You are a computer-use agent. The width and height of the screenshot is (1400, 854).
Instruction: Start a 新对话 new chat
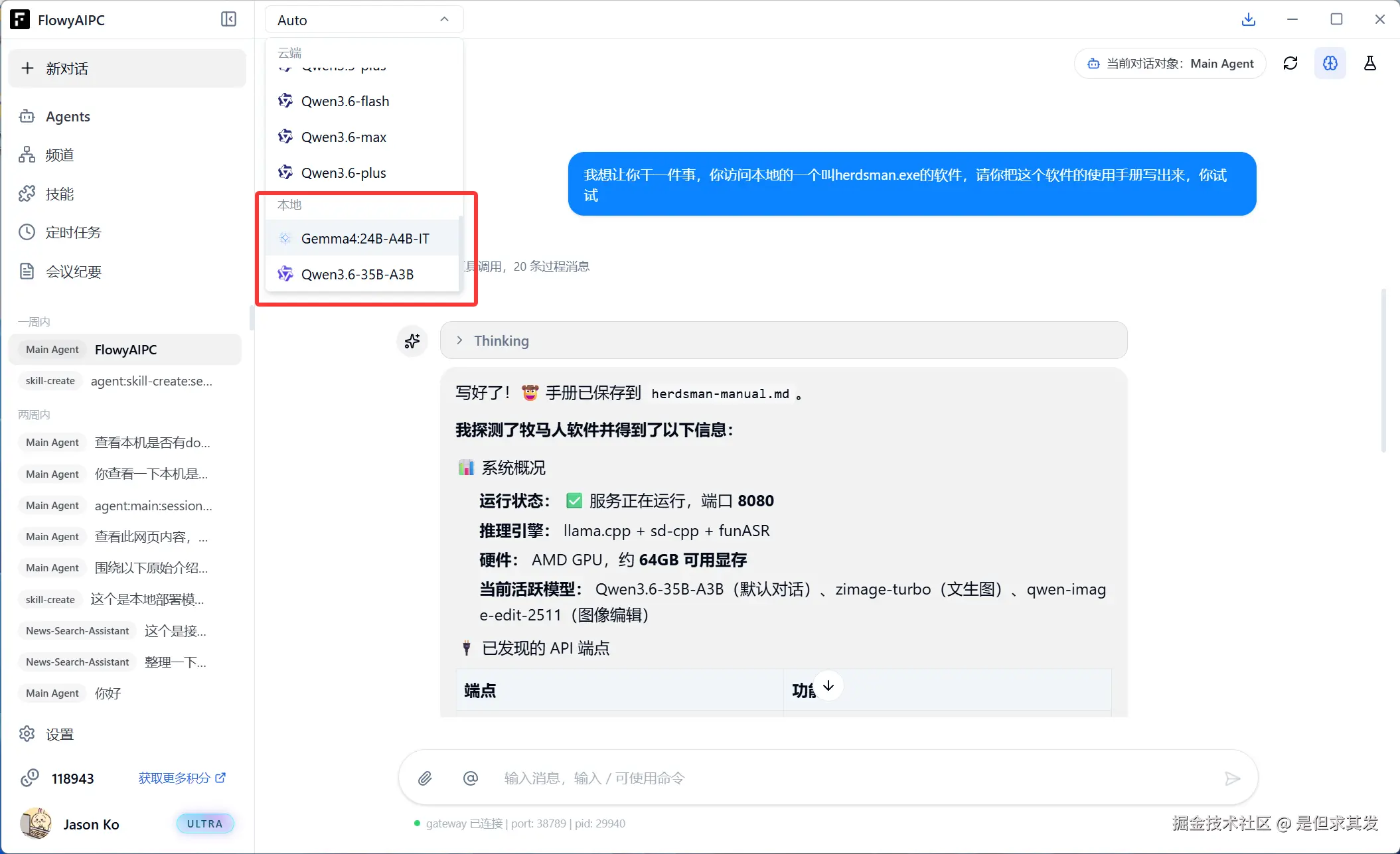coord(127,68)
